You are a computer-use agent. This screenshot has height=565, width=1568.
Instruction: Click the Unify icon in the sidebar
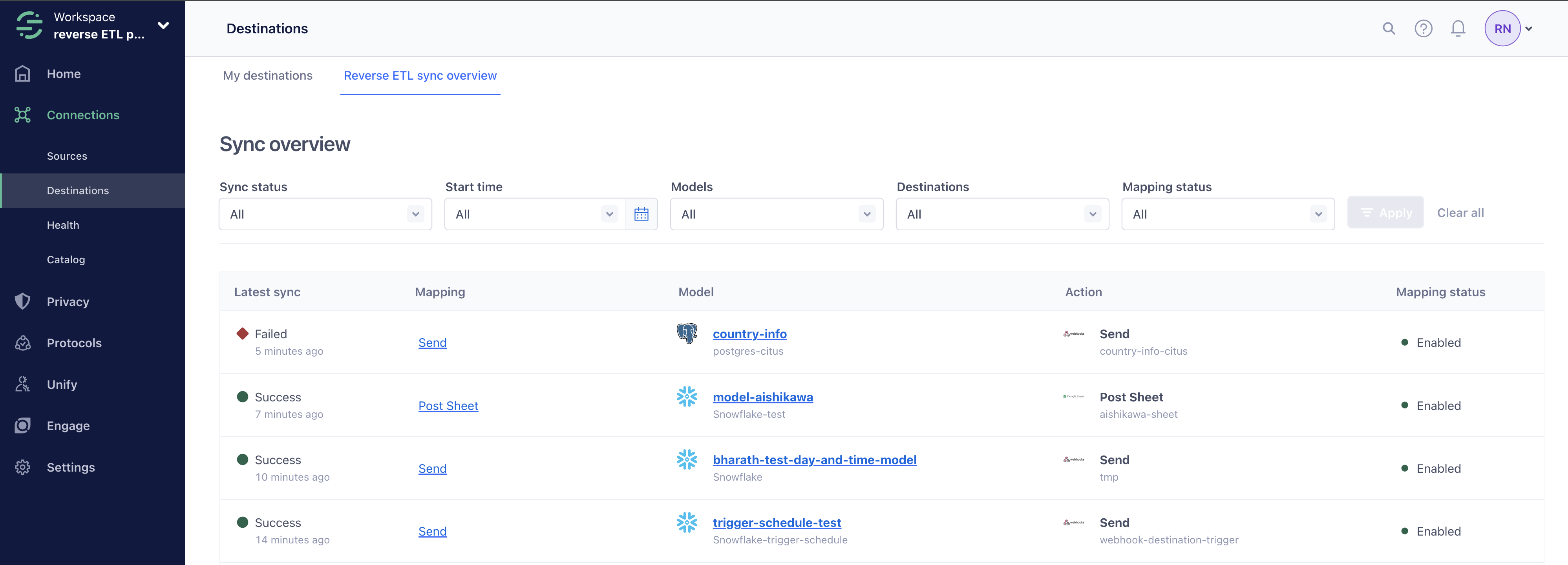(x=22, y=384)
